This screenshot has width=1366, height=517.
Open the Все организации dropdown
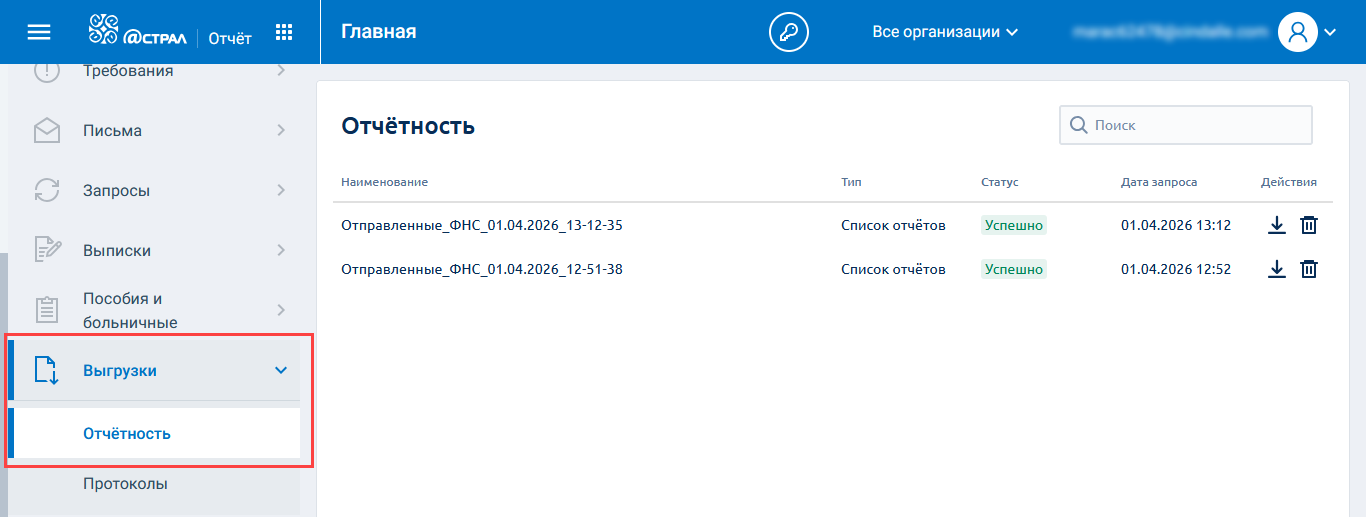point(944,32)
